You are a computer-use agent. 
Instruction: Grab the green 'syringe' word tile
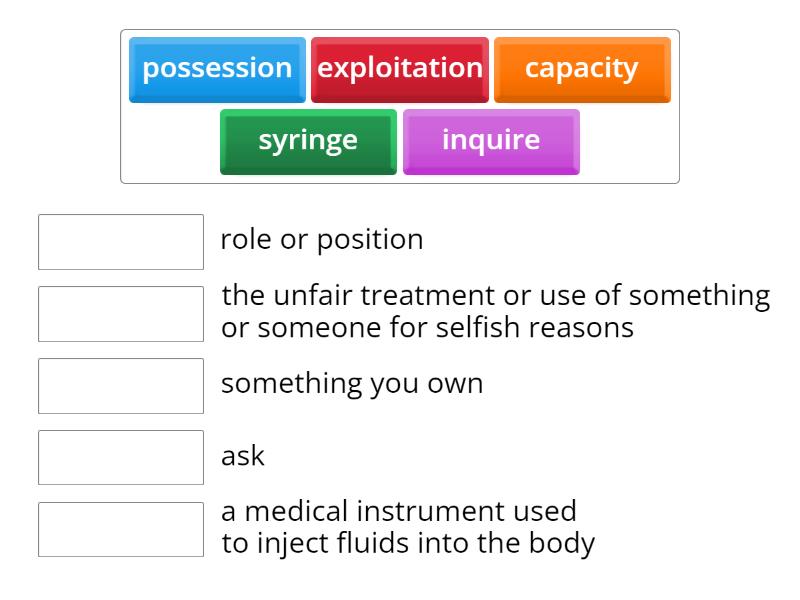click(308, 141)
